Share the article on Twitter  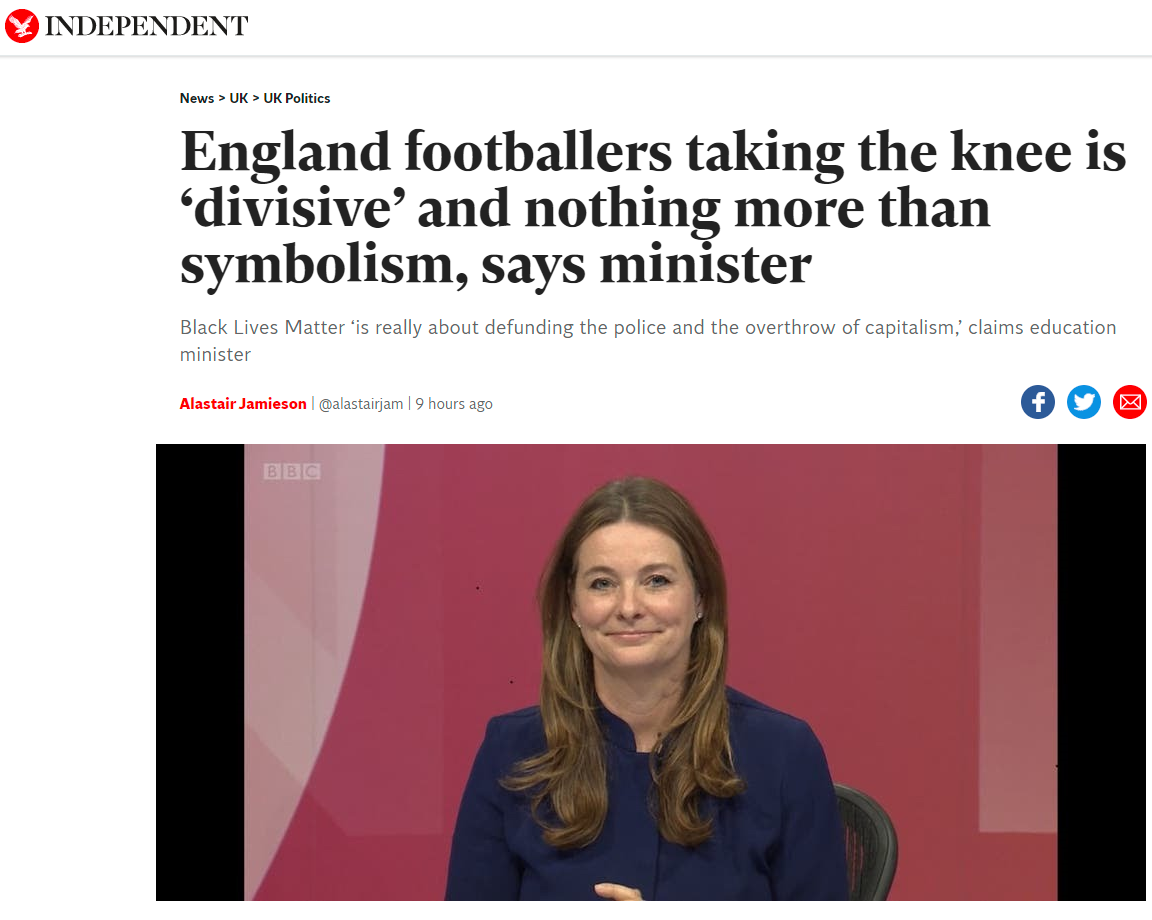click(1083, 402)
